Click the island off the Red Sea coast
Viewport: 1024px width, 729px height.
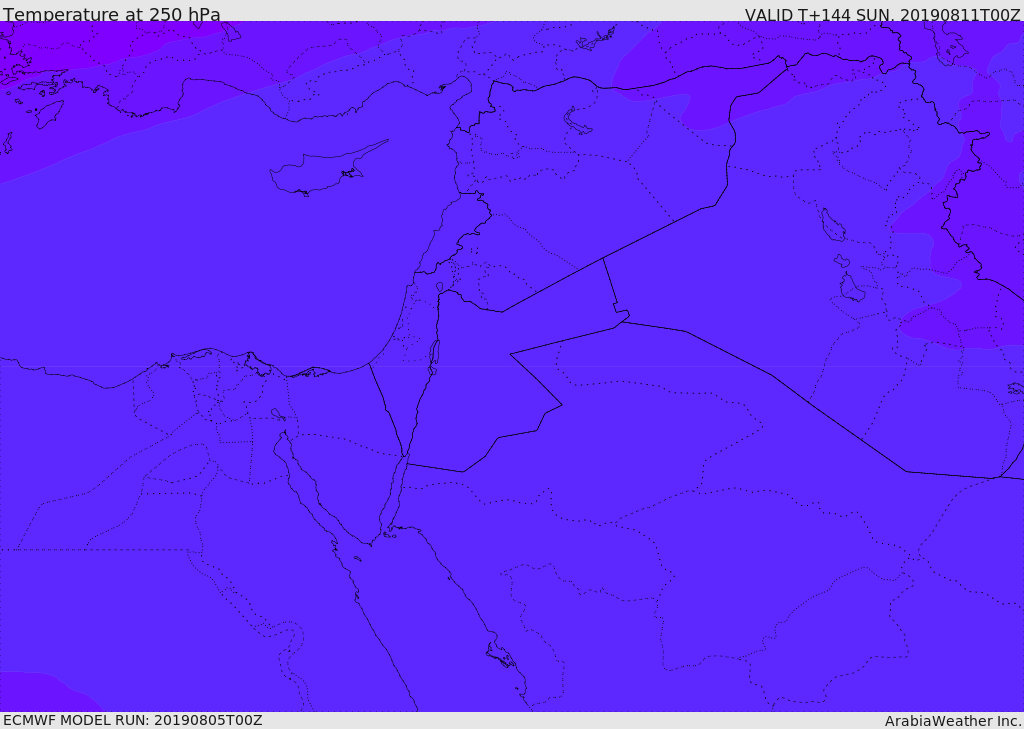(500, 655)
